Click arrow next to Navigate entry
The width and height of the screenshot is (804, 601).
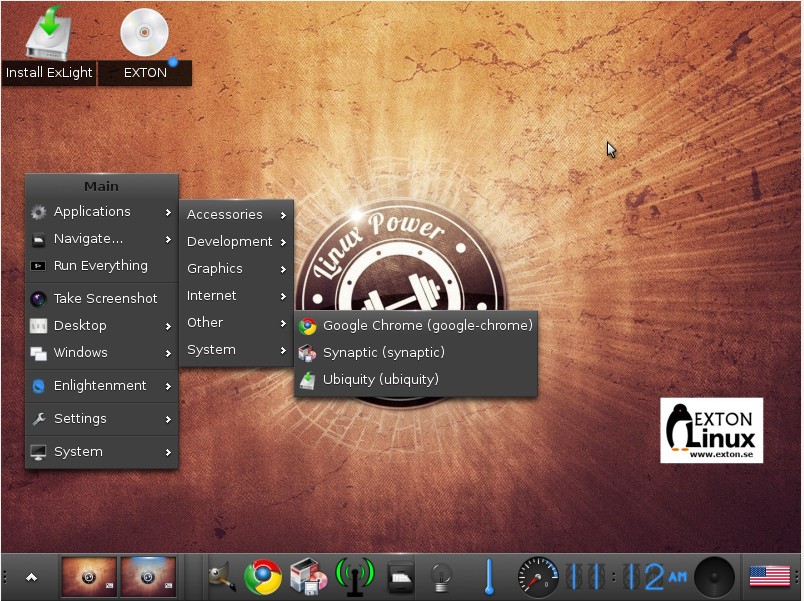pos(168,239)
